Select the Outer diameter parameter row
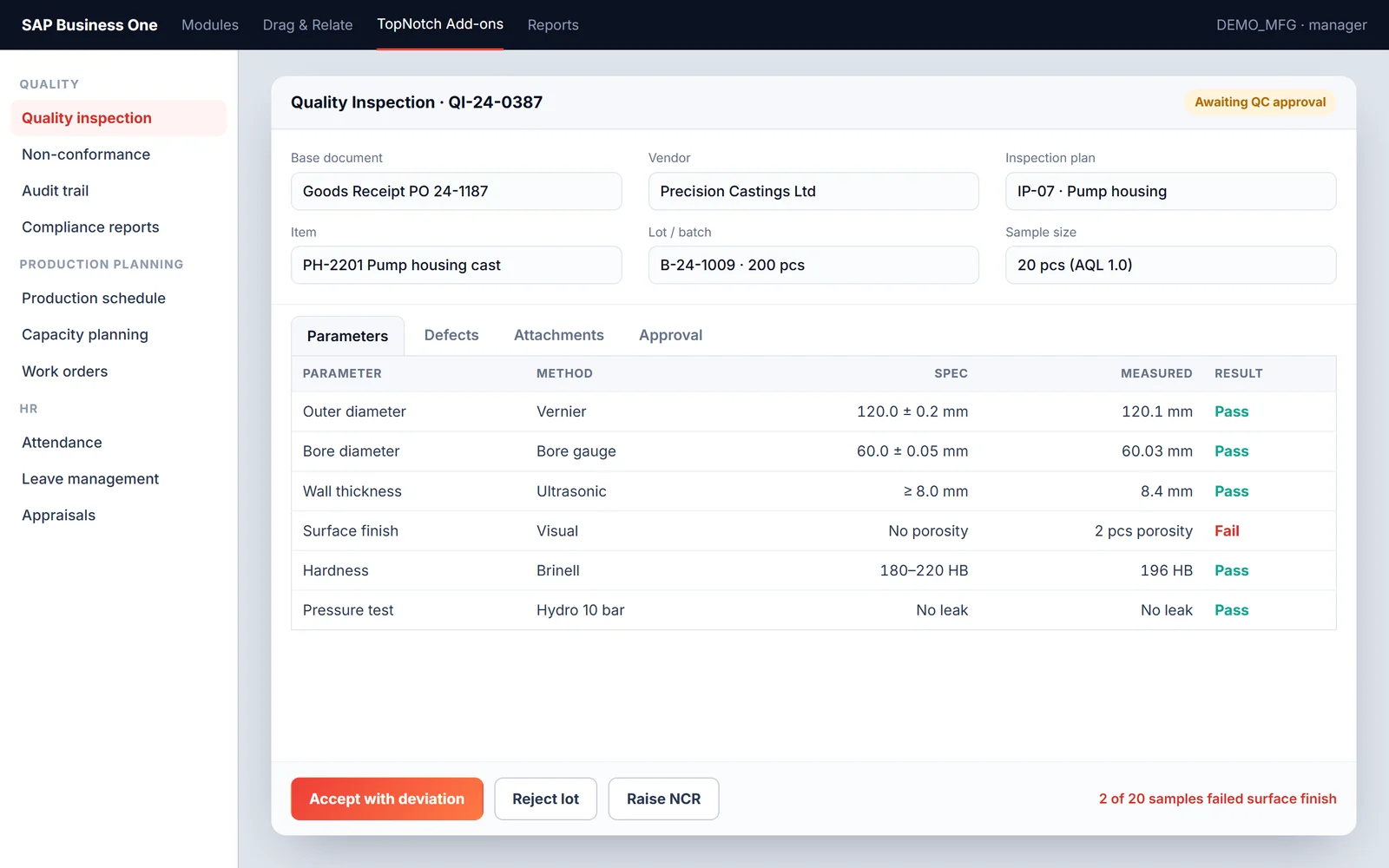 pos(813,411)
